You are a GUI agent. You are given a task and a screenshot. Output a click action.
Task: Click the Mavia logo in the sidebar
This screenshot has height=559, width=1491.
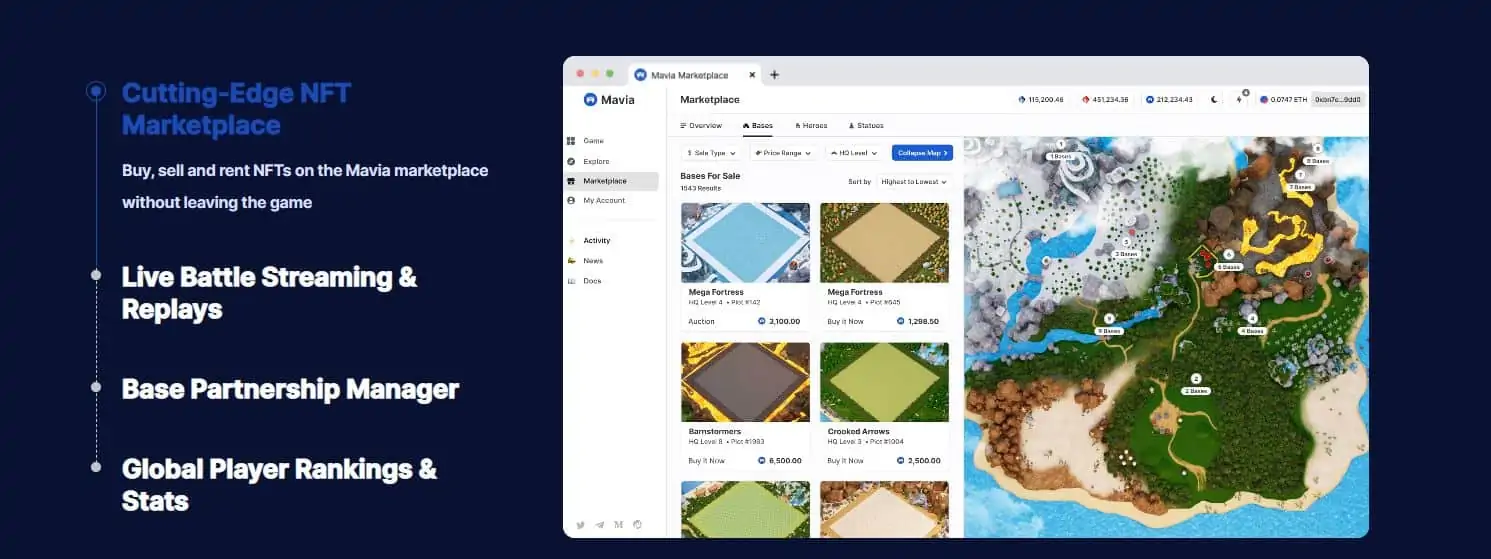(609, 100)
